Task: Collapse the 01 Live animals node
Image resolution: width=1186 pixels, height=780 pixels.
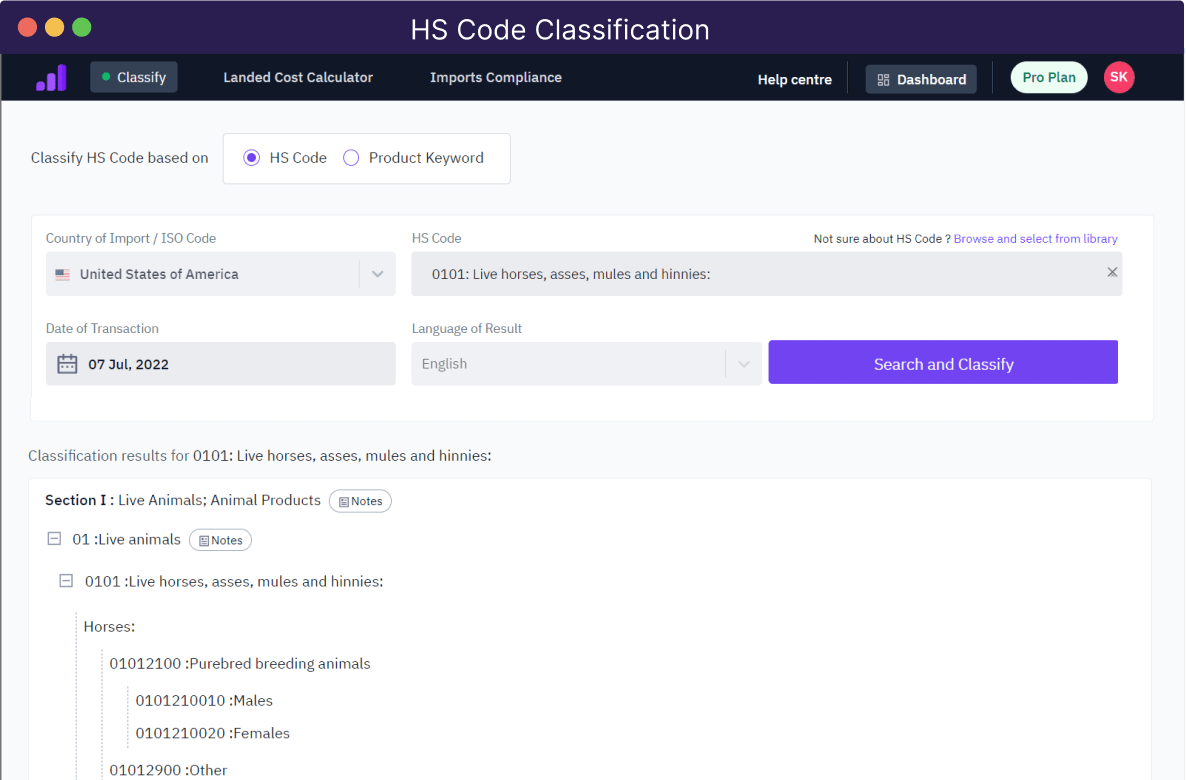Action: 54,539
